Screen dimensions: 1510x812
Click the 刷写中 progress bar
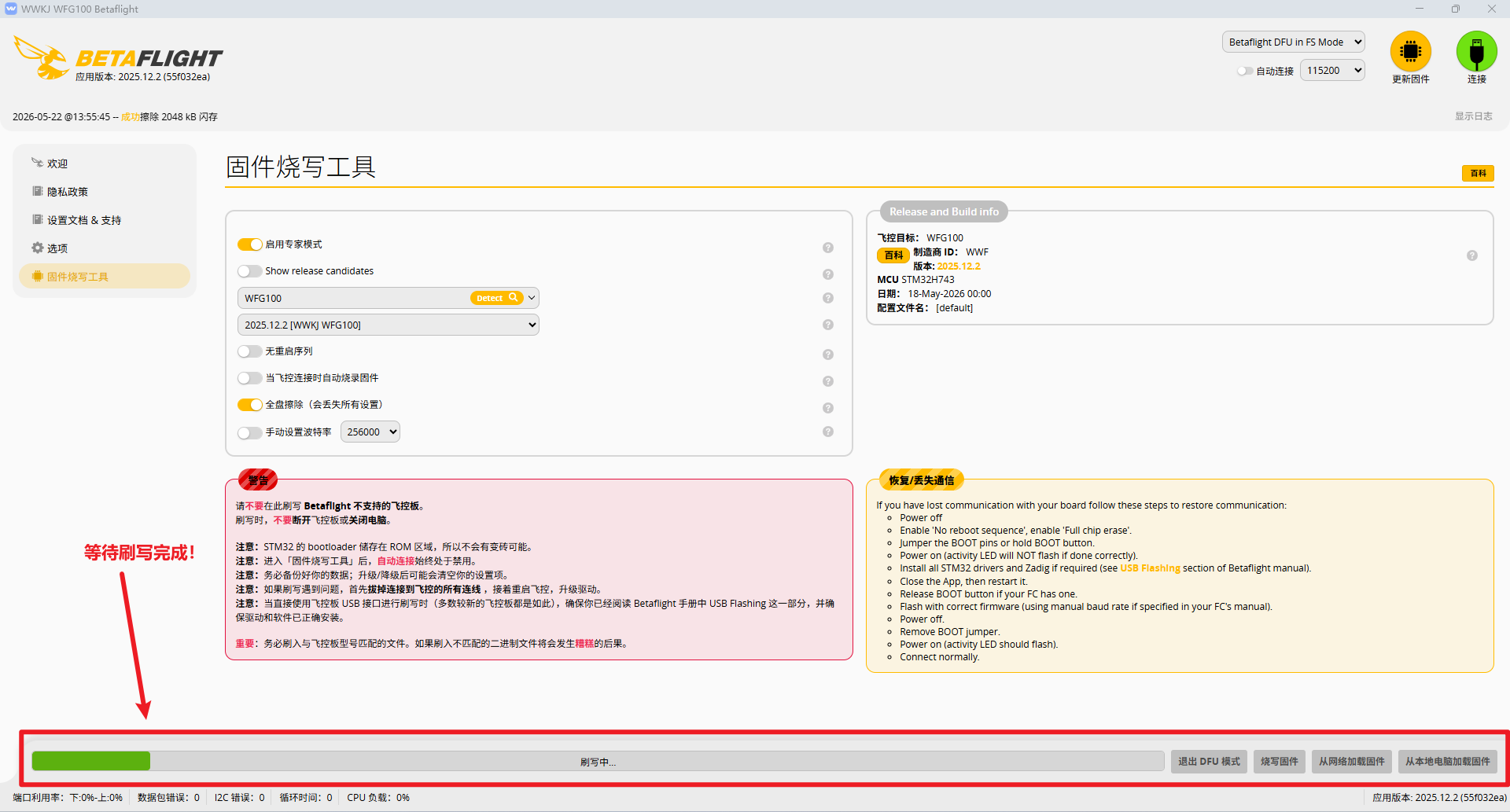pyautogui.click(x=598, y=762)
